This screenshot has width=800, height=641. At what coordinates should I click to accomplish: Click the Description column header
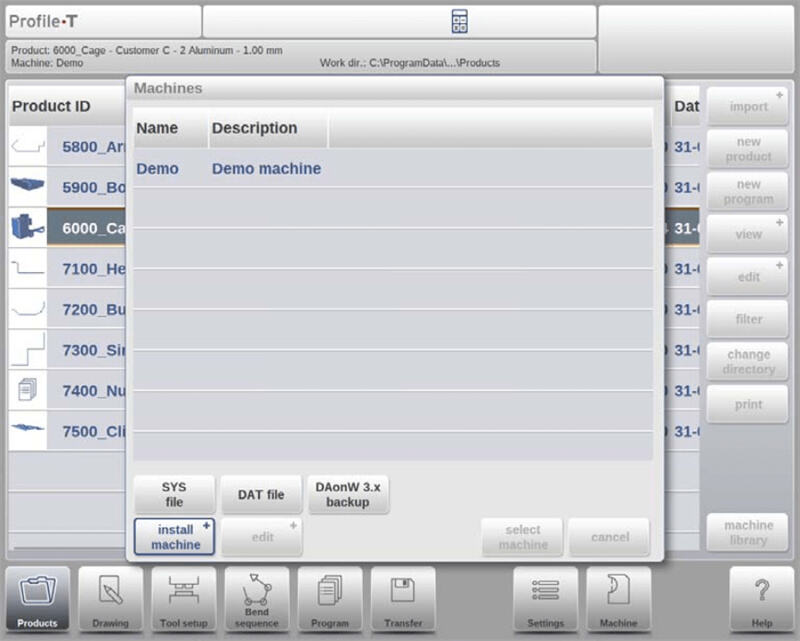pos(254,128)
